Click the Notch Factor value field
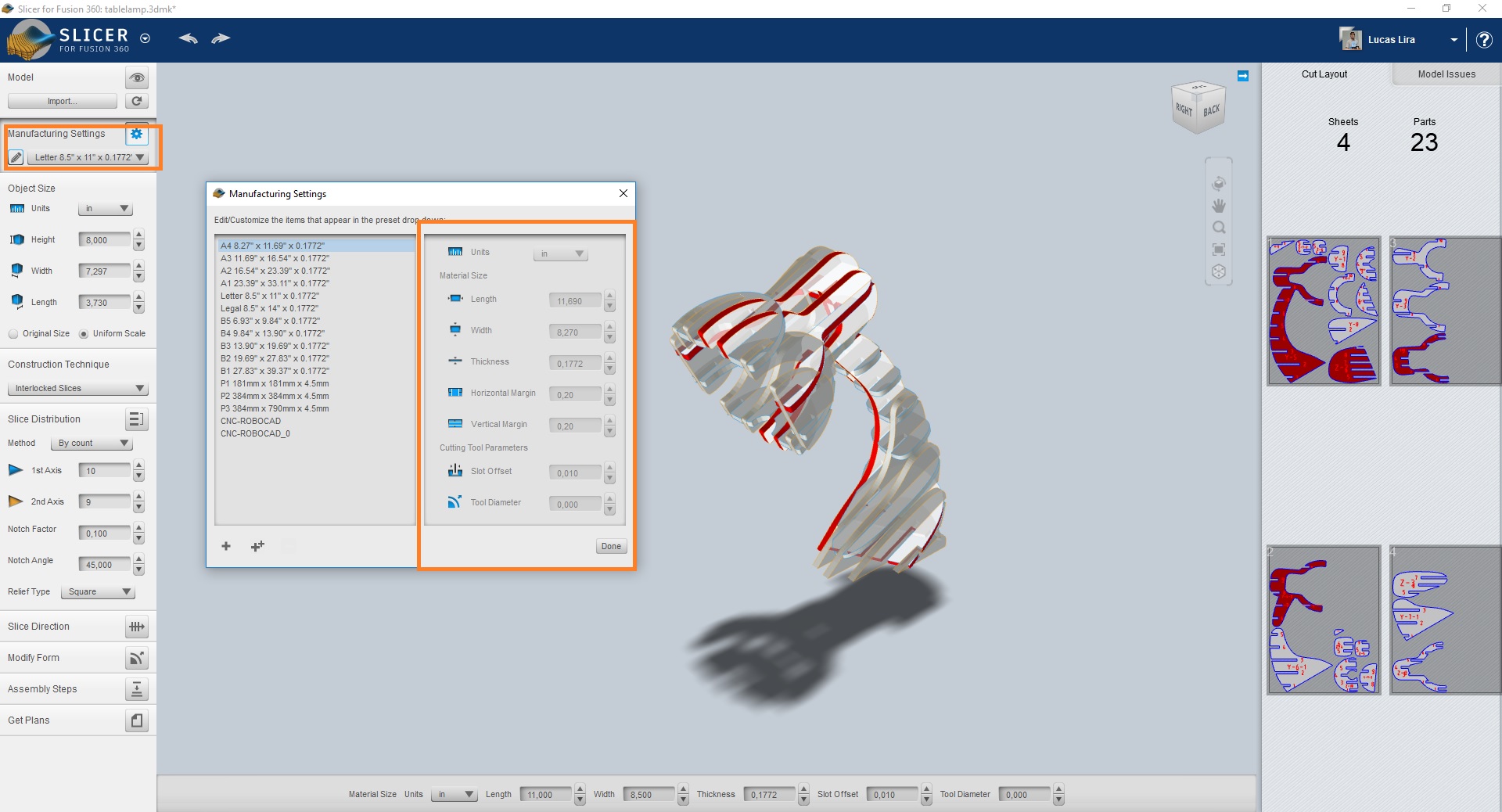 105,534
